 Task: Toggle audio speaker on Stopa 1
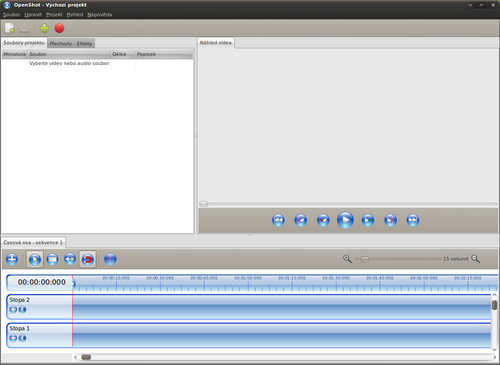click(22, 338)
